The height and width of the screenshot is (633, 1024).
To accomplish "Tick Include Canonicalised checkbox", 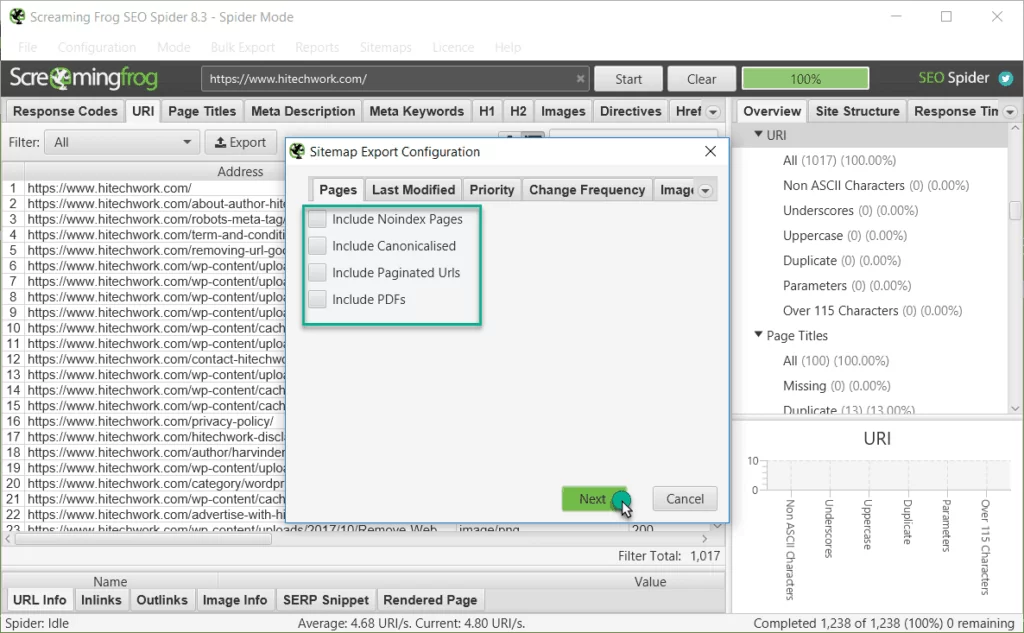I will point(317,246).
